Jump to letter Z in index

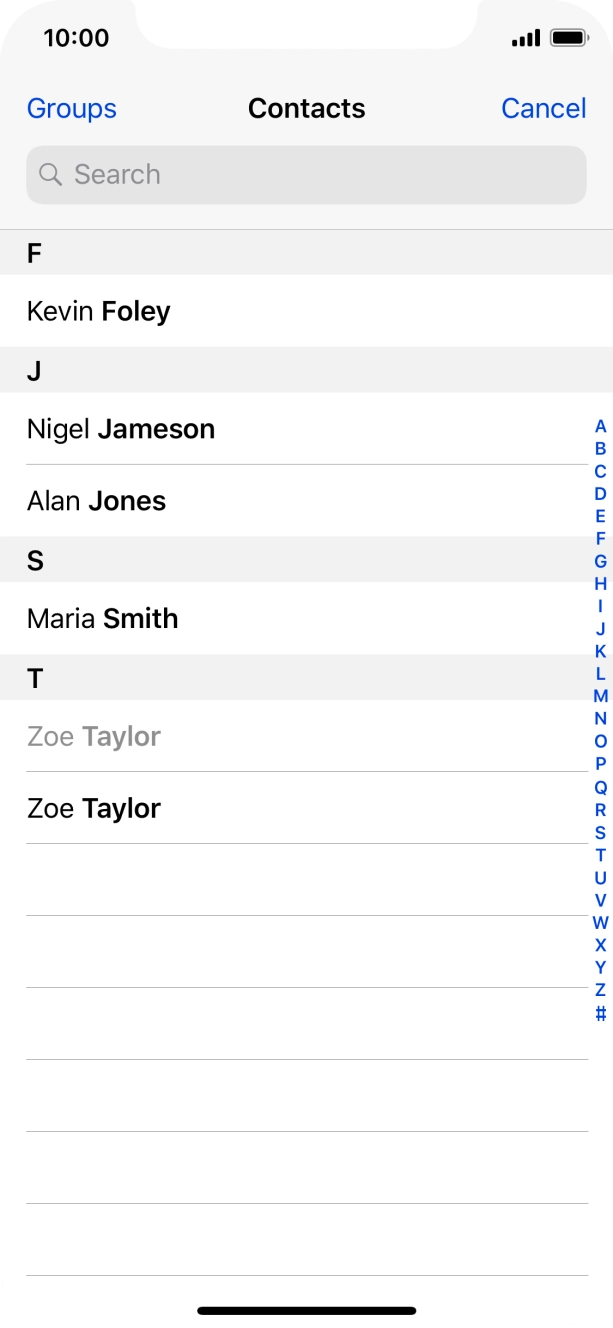point(600,990)
